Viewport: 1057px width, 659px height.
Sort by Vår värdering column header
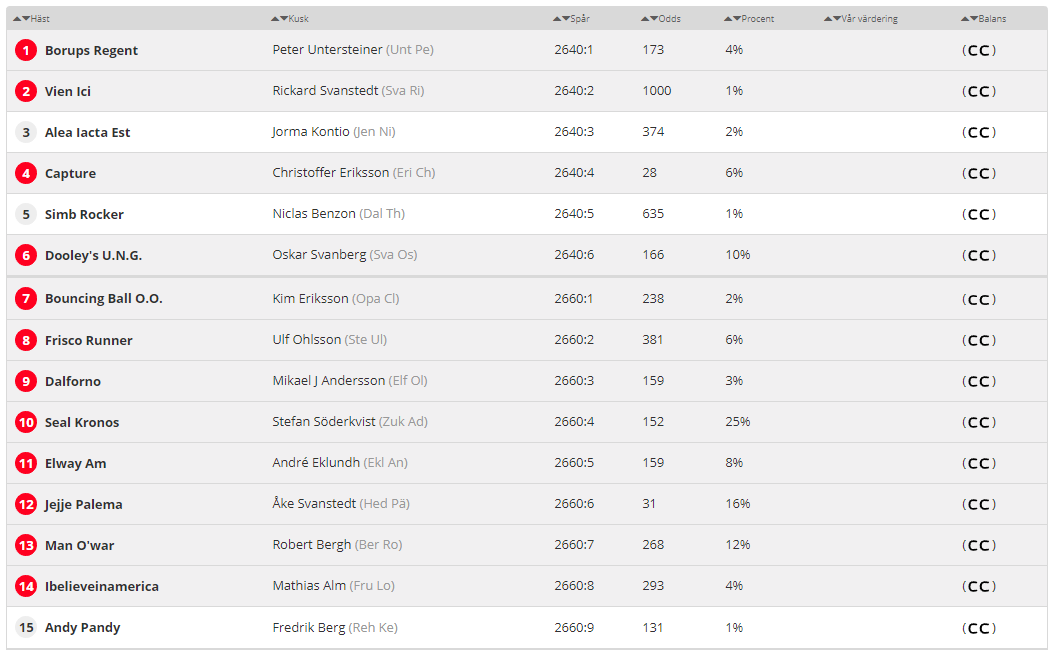861,19
